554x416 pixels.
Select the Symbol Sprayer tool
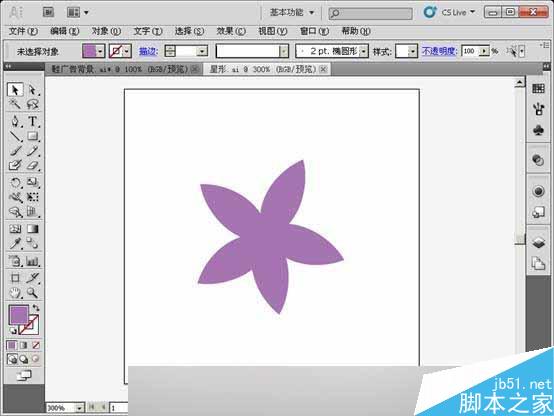(15, 261)
